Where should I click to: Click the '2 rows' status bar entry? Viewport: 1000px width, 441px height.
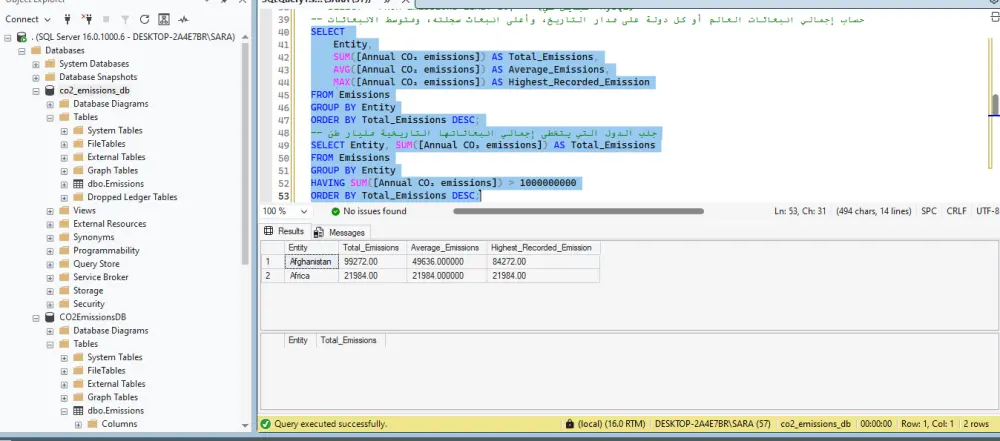[976, 424]
